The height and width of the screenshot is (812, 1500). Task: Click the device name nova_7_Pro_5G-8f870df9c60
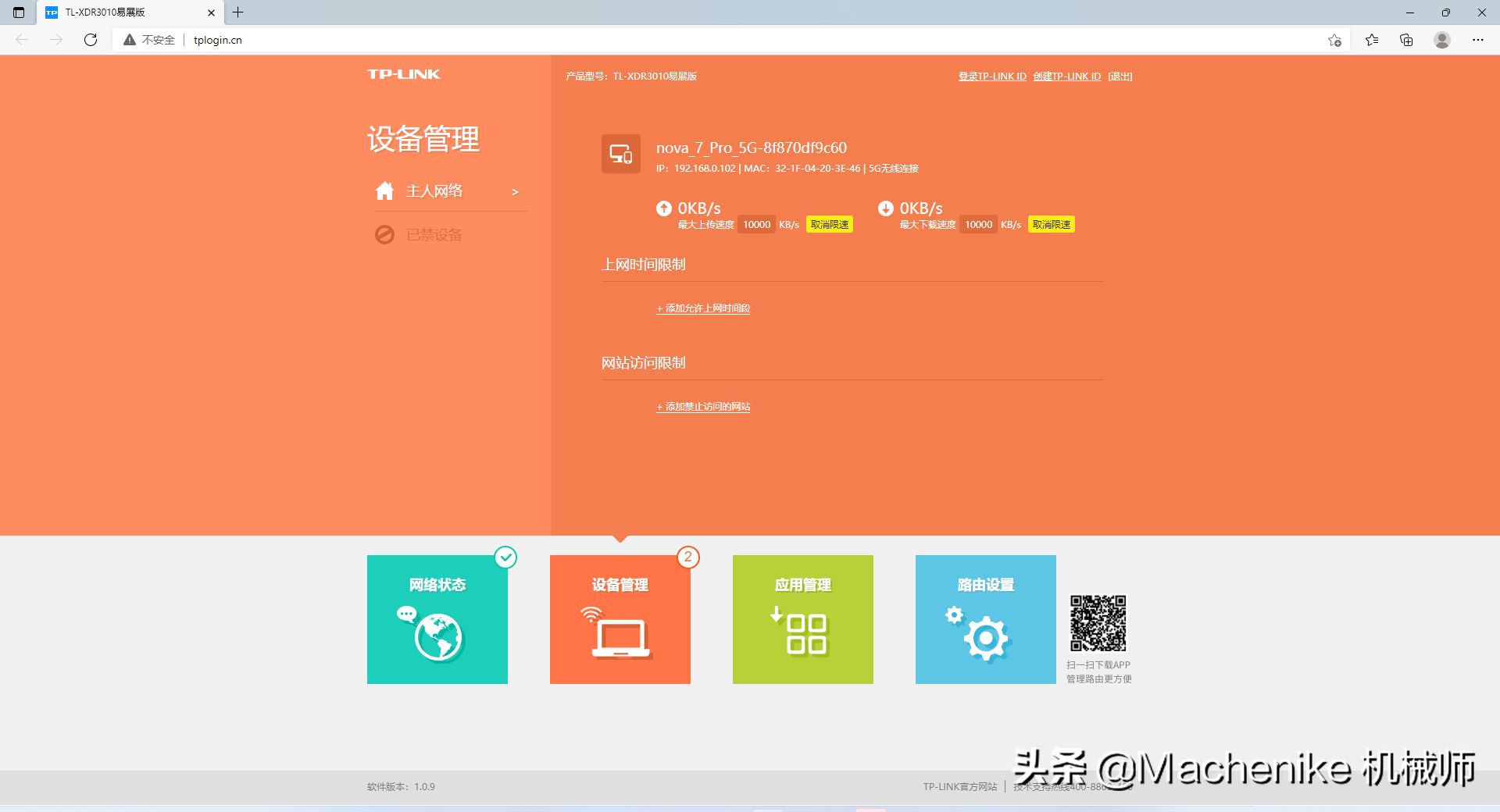click(752, 148)
